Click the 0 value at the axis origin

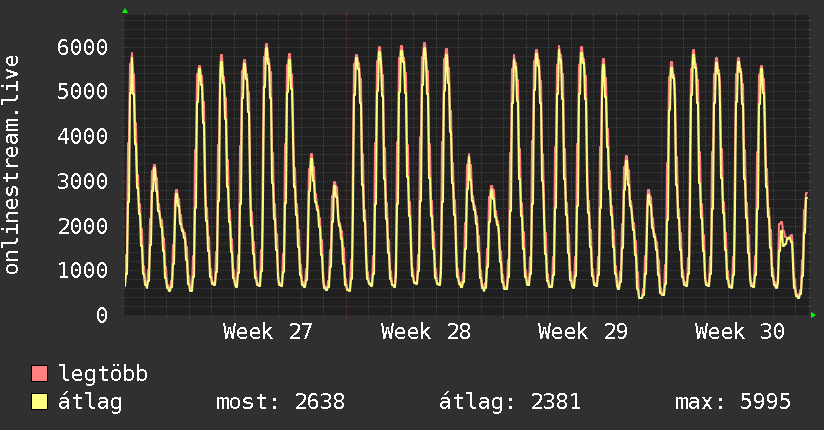tap(102, 315)
